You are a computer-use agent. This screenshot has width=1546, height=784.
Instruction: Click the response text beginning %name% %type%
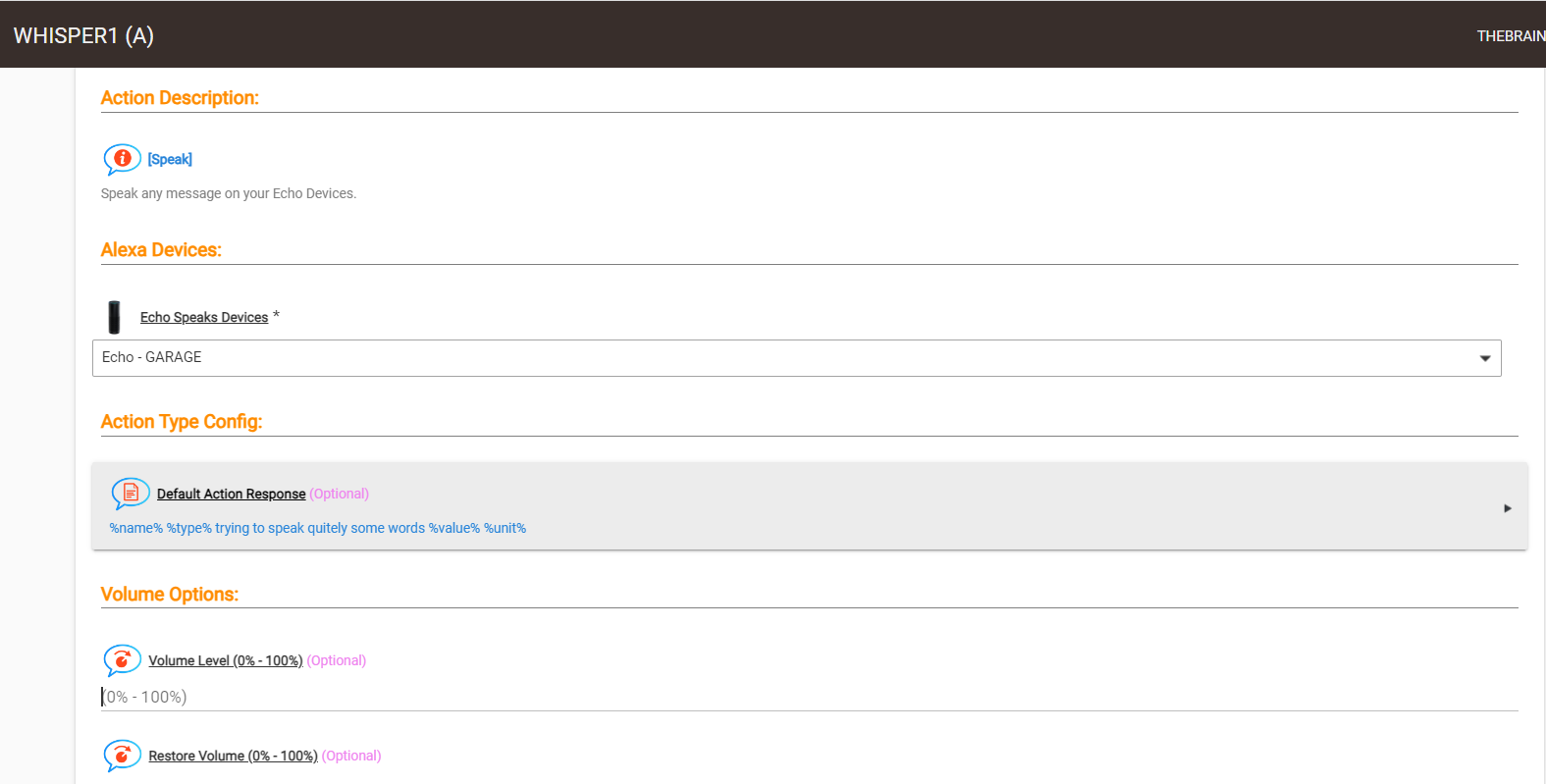tap(318, 528)
